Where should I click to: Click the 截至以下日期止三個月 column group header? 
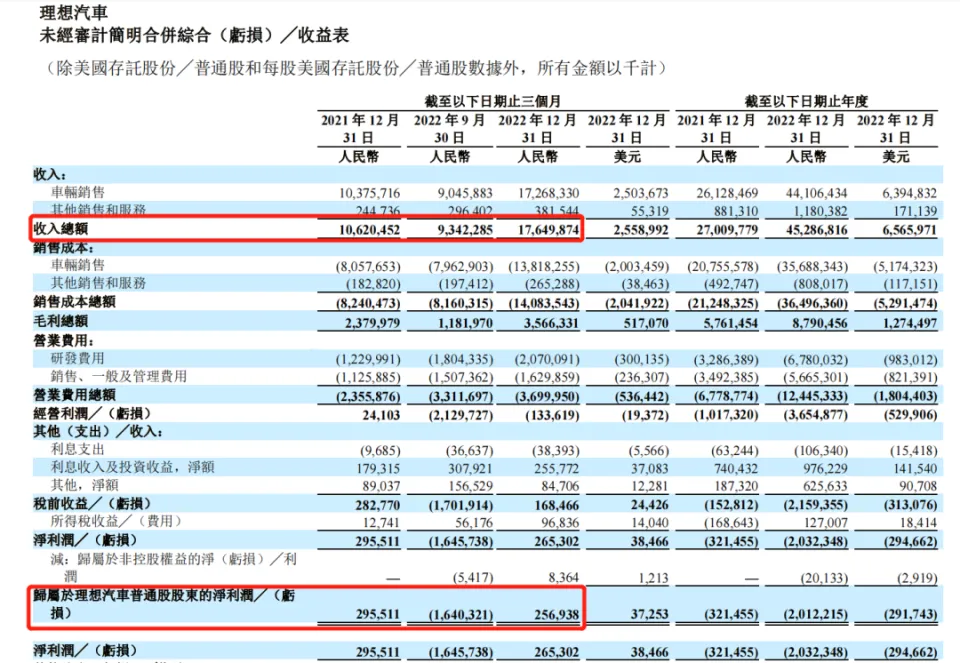(491, 101)
